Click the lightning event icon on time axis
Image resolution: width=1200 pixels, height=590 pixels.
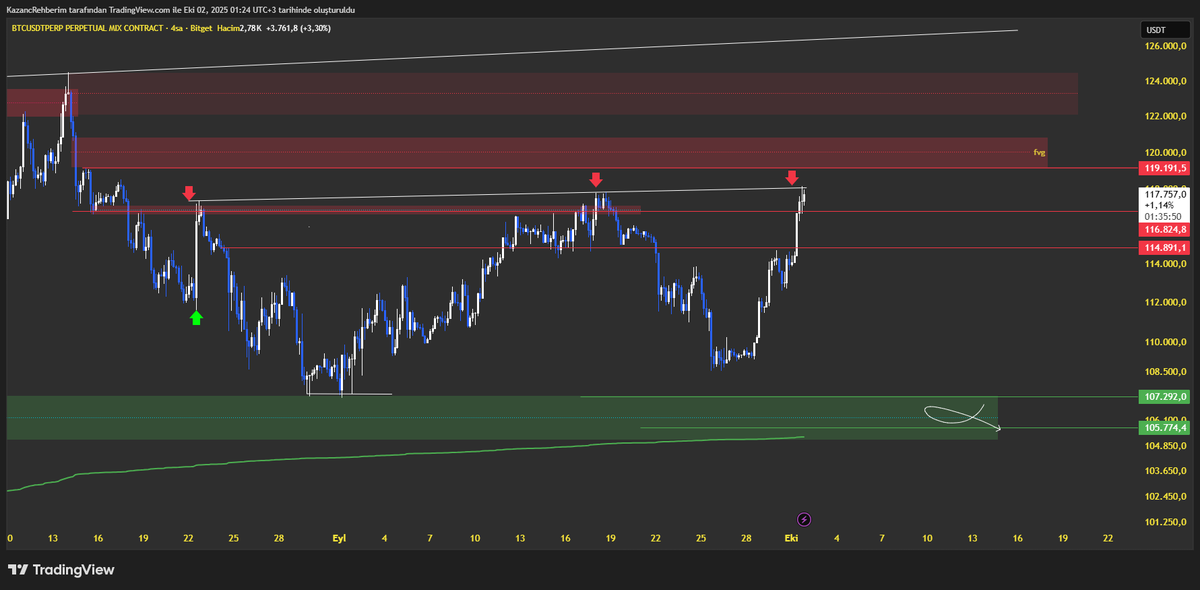point(804,519)
